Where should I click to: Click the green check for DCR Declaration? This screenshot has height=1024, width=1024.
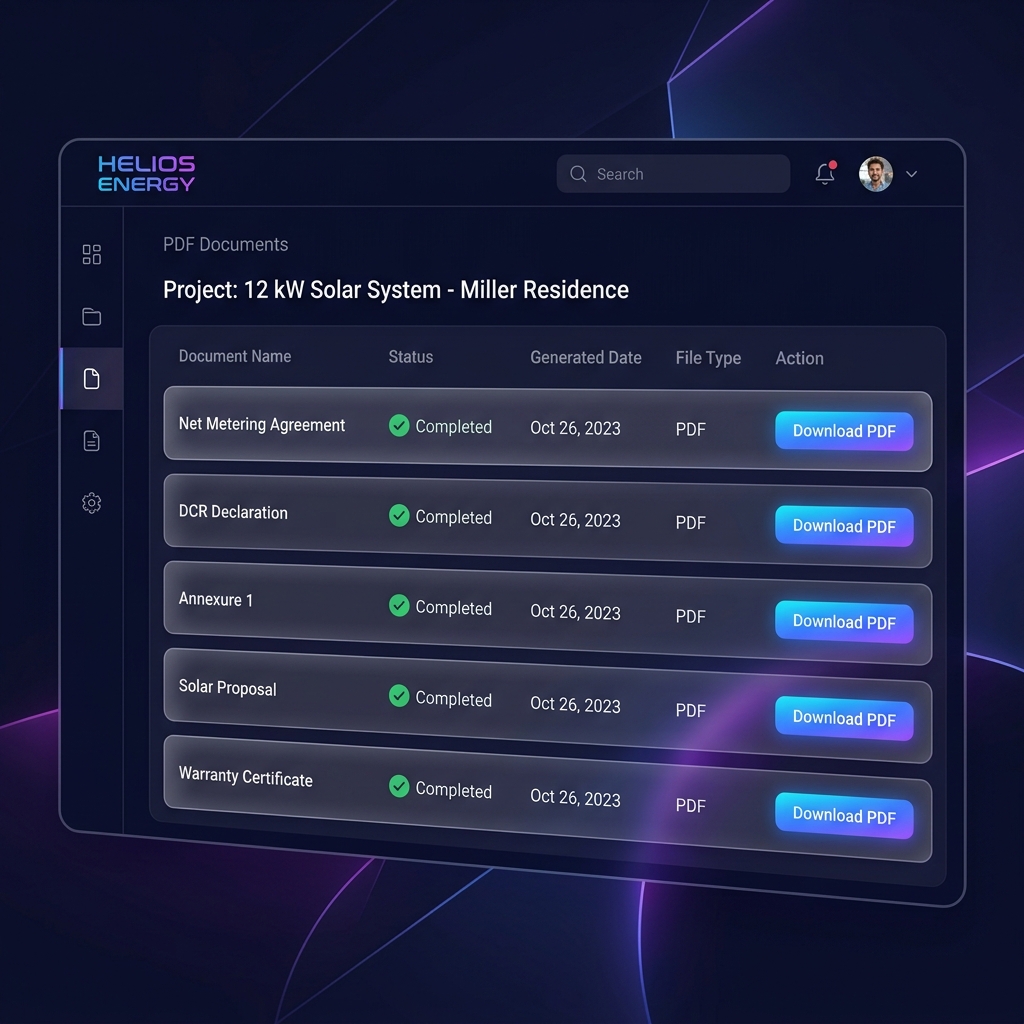click(399, 516)
